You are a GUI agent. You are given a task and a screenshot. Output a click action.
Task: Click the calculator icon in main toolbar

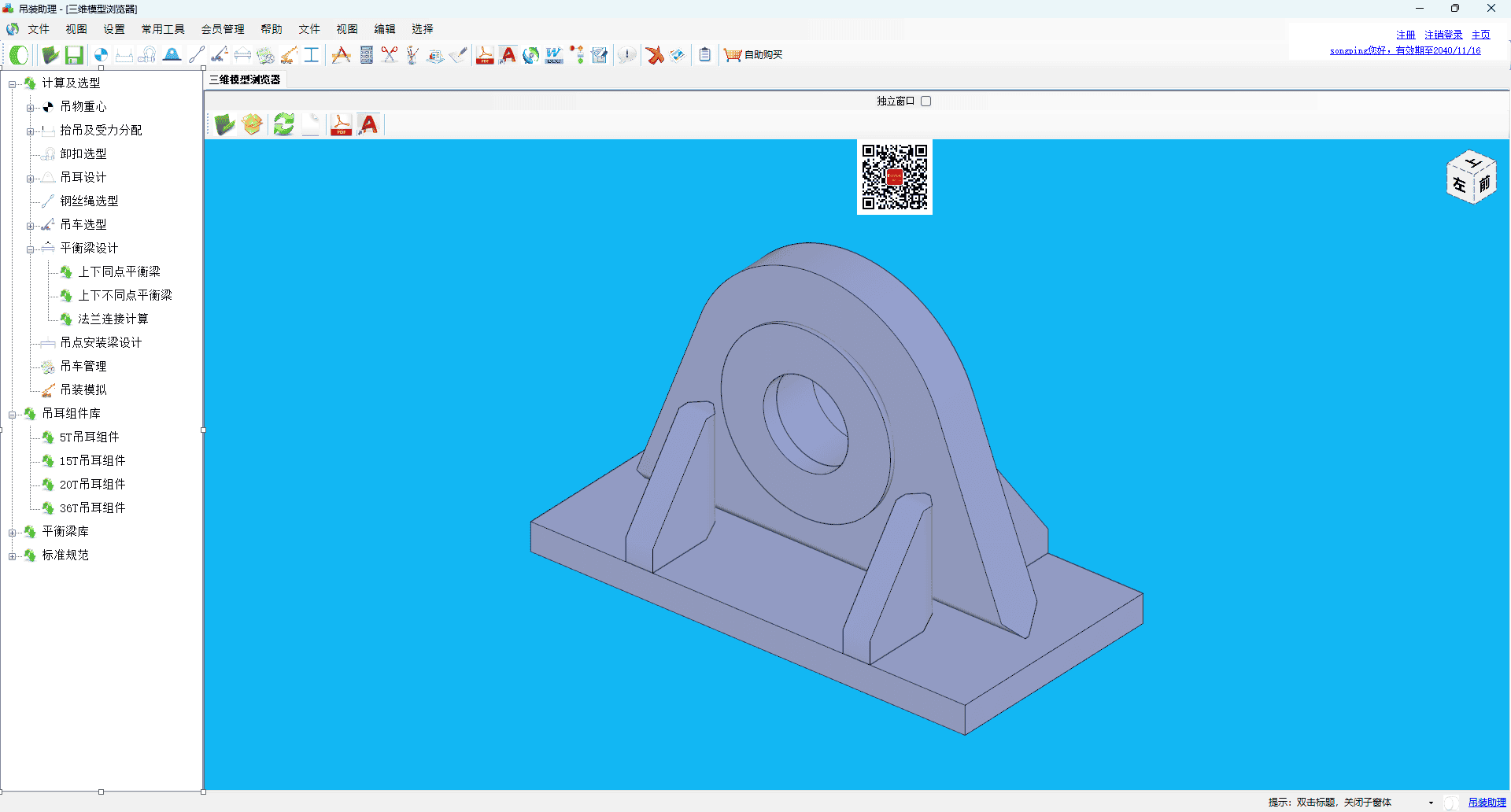366,55
